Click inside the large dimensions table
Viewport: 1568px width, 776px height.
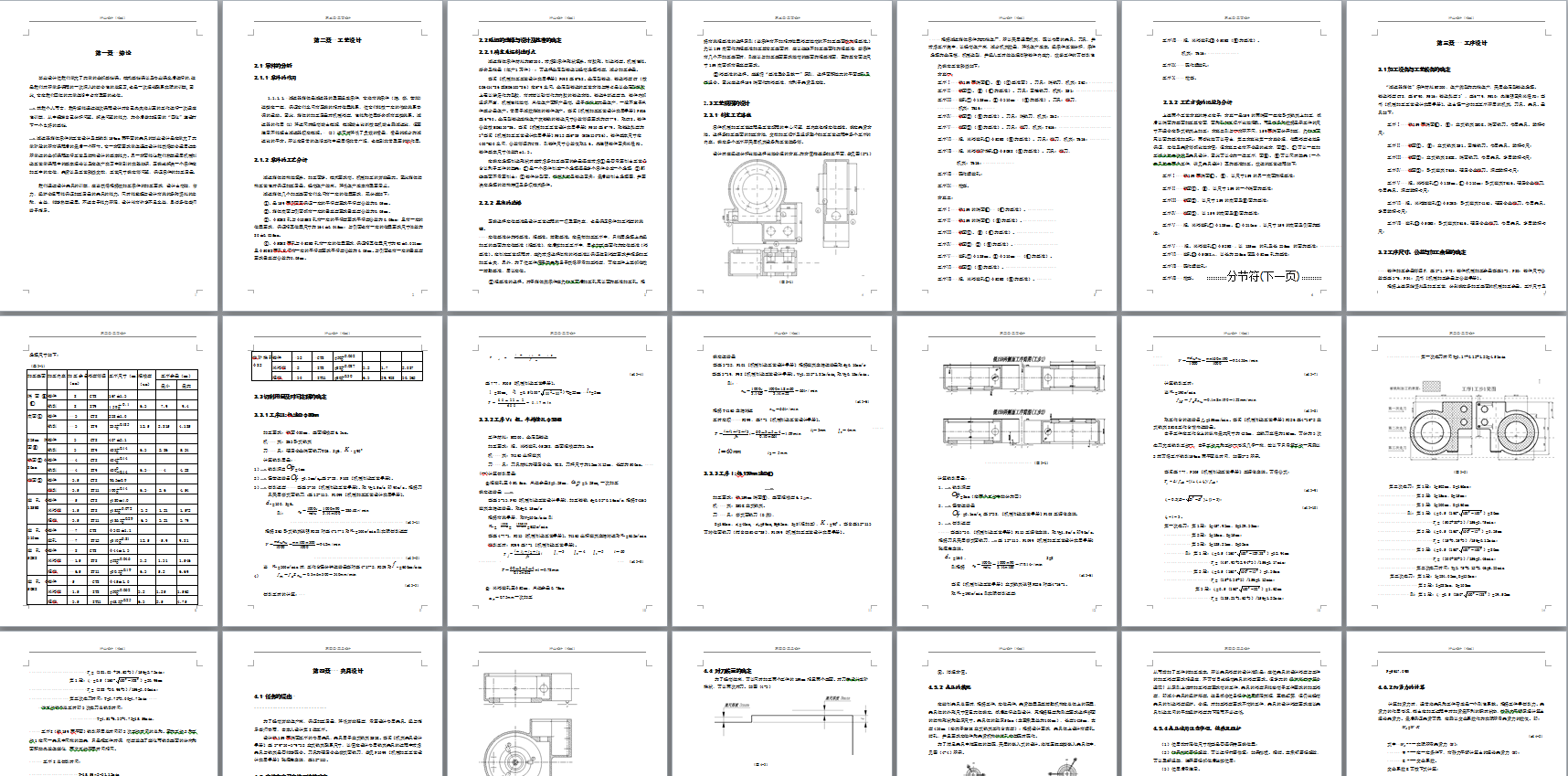point(112,488)
